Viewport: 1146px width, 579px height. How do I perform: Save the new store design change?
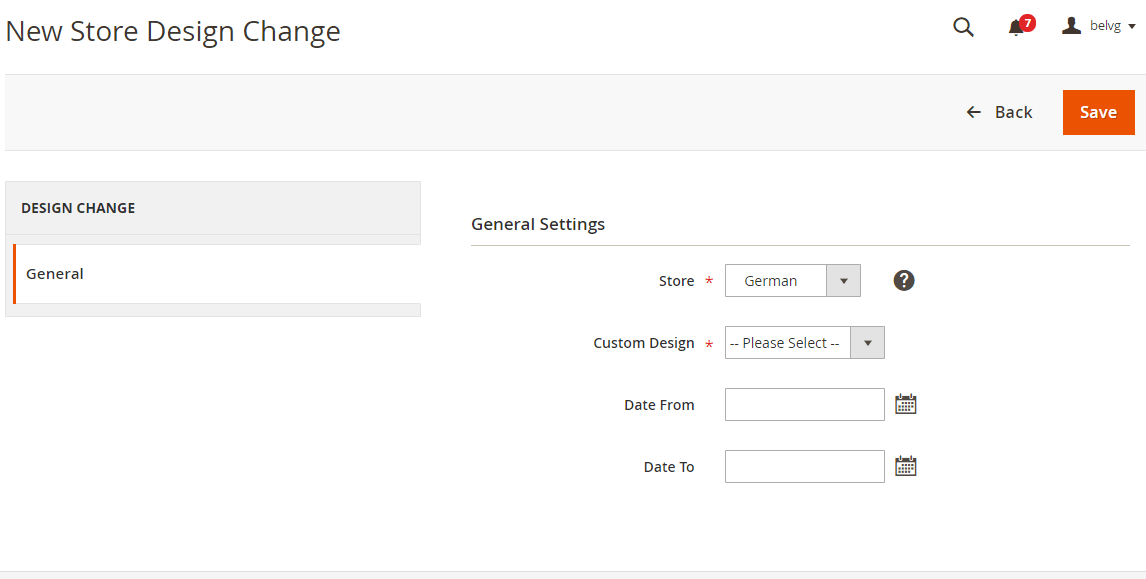(x=1098, y=112)
